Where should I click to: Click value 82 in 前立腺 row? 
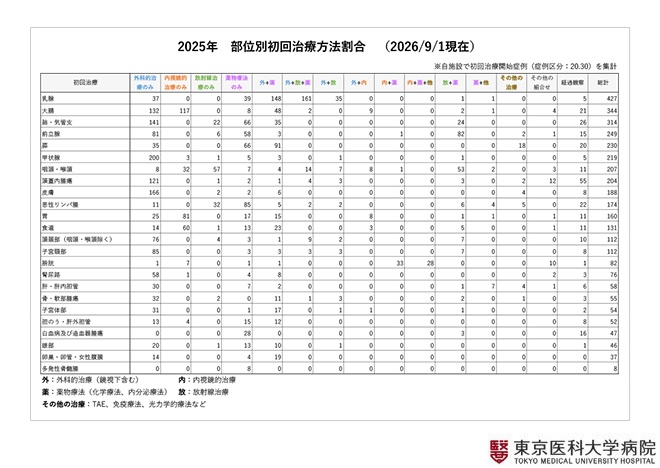[x=461, y=134]
